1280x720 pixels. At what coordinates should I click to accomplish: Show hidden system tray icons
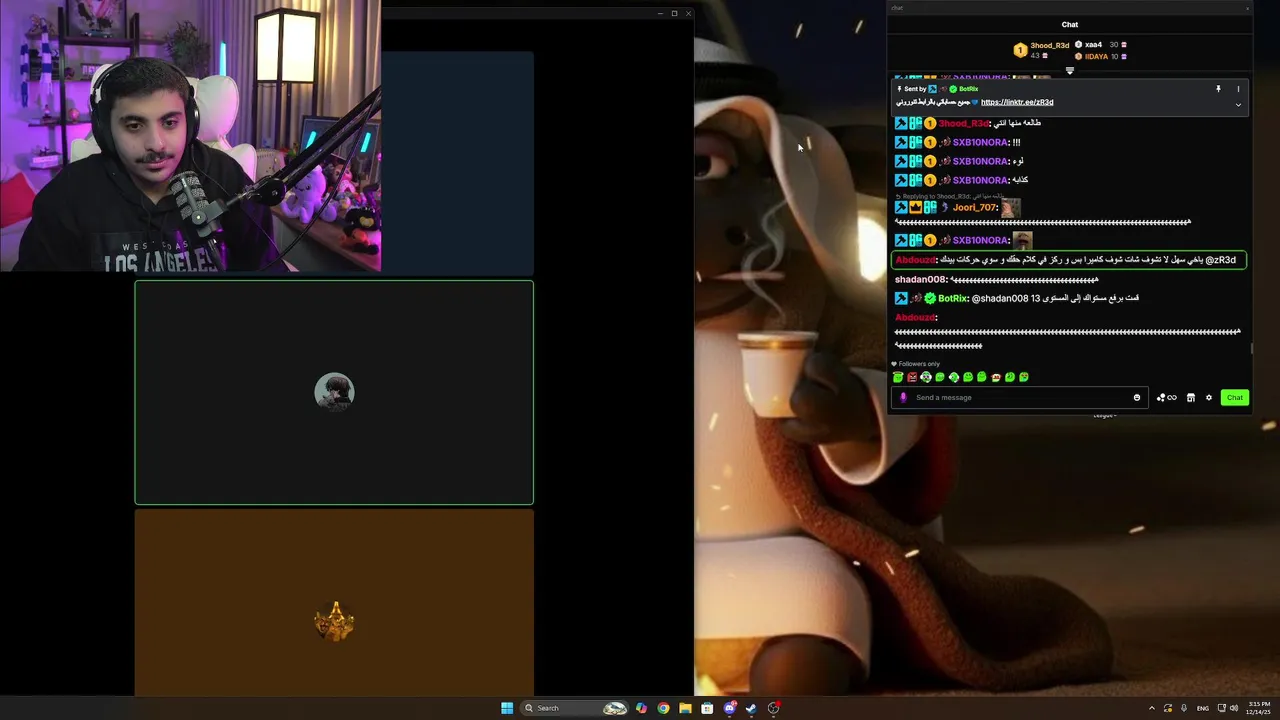click(x=1151, y=708)
